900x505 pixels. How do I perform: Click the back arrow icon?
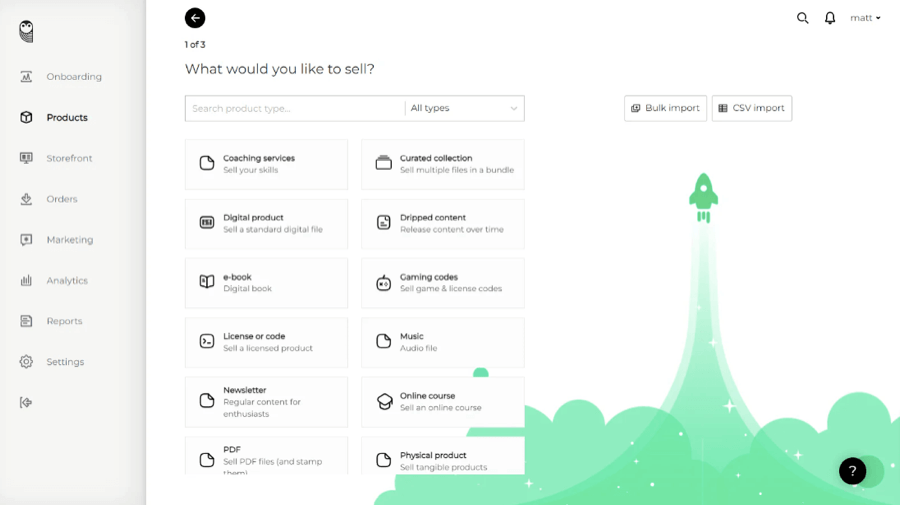click(195, 18)
